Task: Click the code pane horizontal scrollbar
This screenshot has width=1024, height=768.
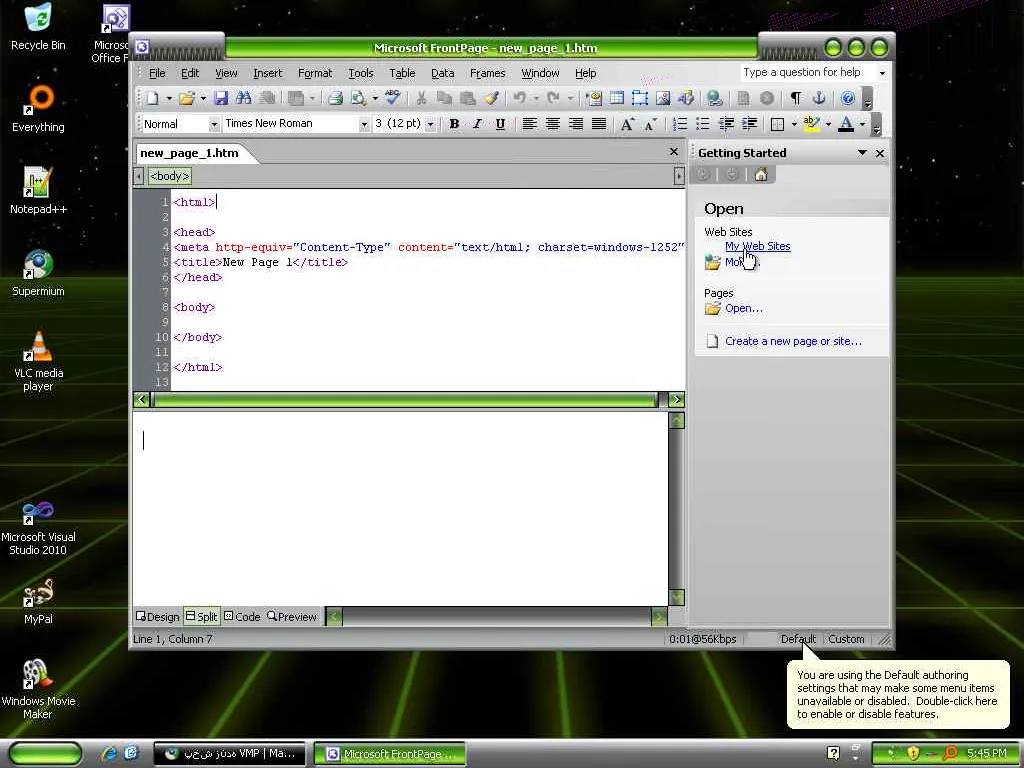Action: [409, 400]
